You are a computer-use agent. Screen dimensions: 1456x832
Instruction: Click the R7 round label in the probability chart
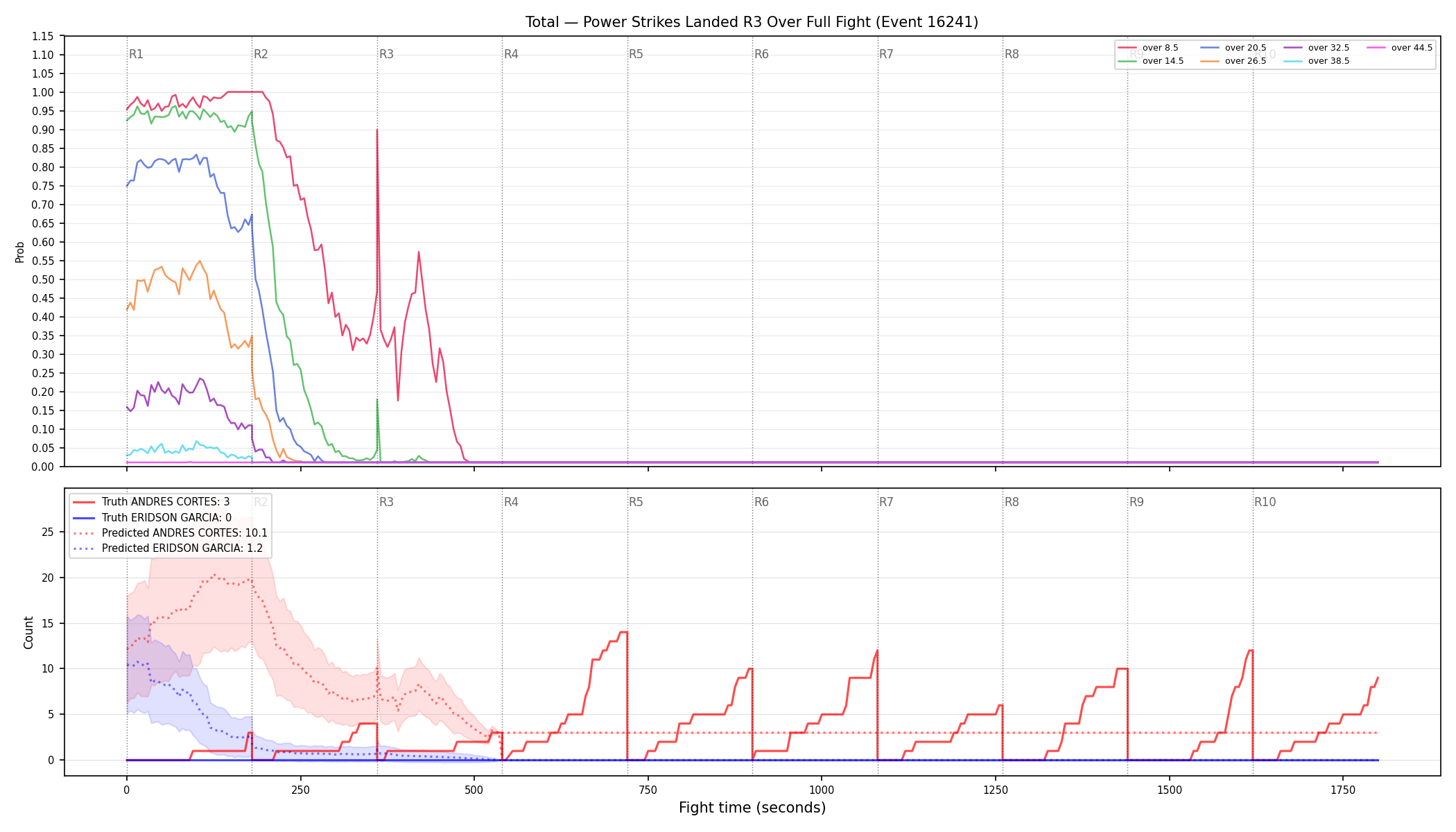click(886, 54)
